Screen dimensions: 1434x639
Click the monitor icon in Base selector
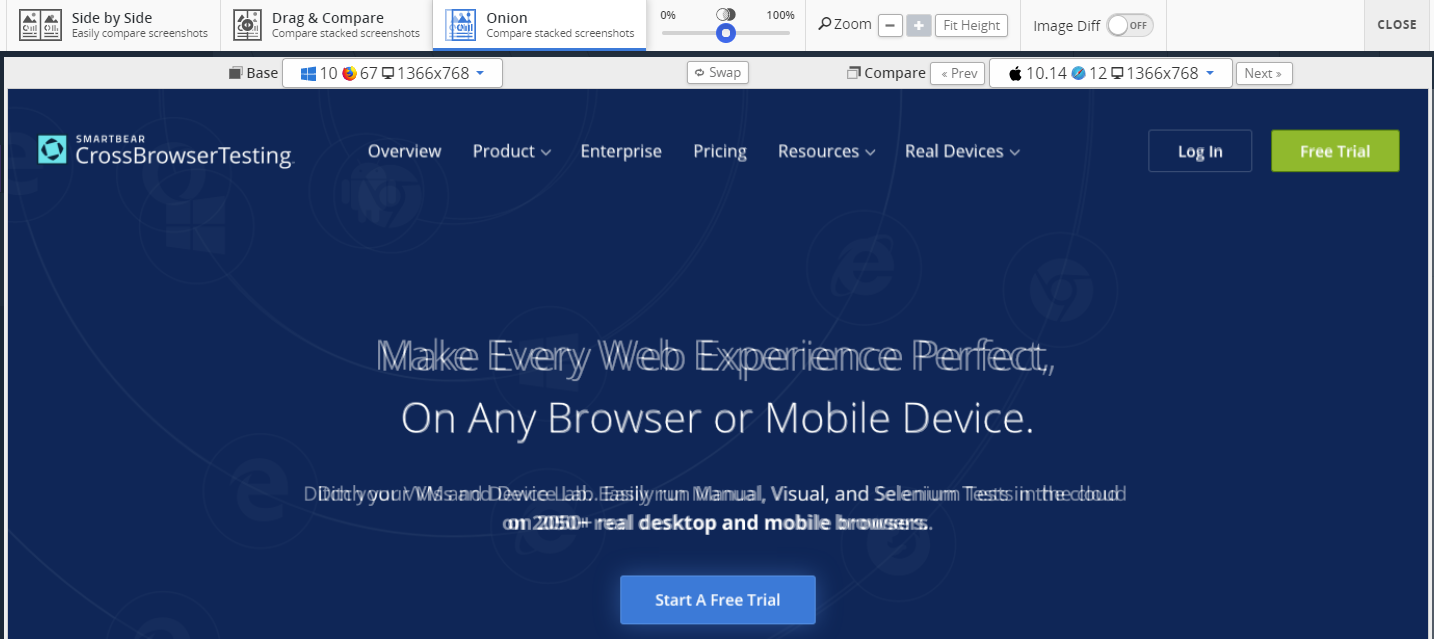pos(388,73)
